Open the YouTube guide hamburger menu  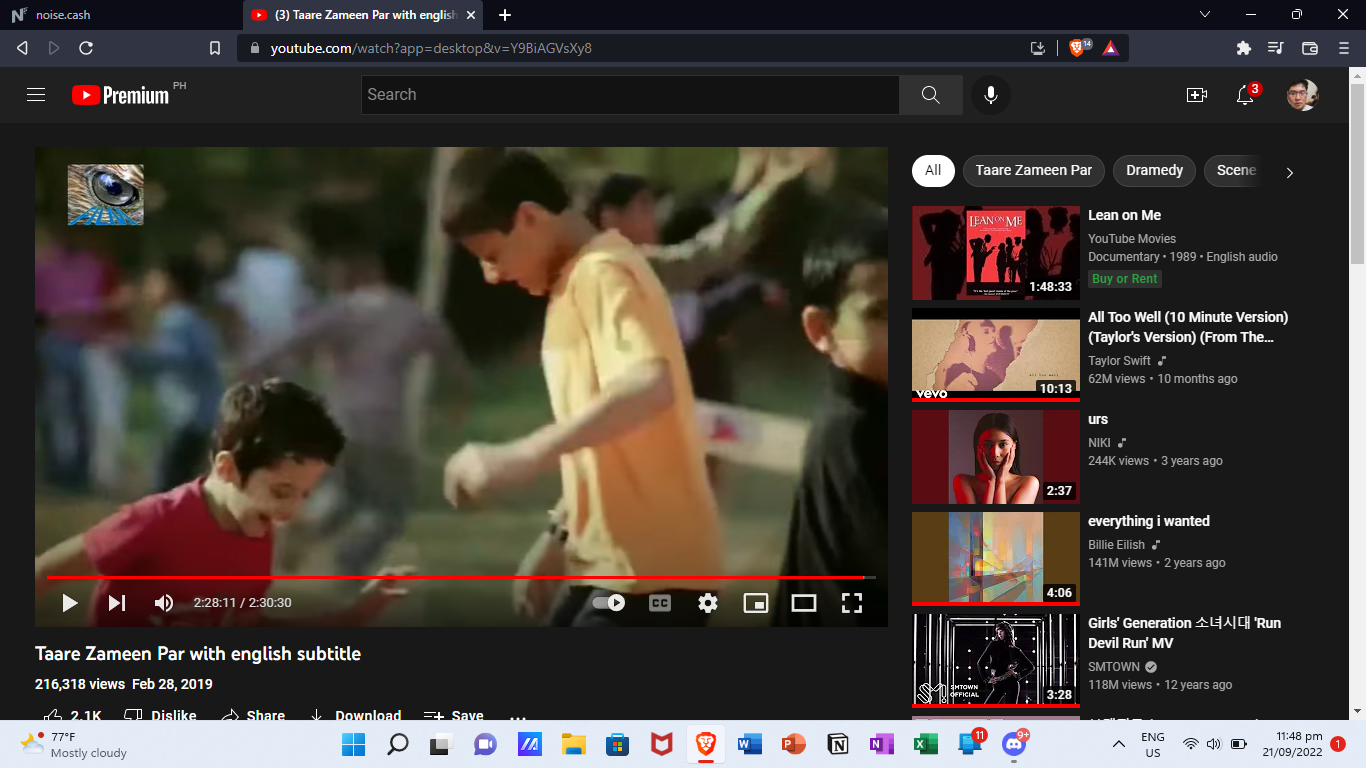pos(36,95)
